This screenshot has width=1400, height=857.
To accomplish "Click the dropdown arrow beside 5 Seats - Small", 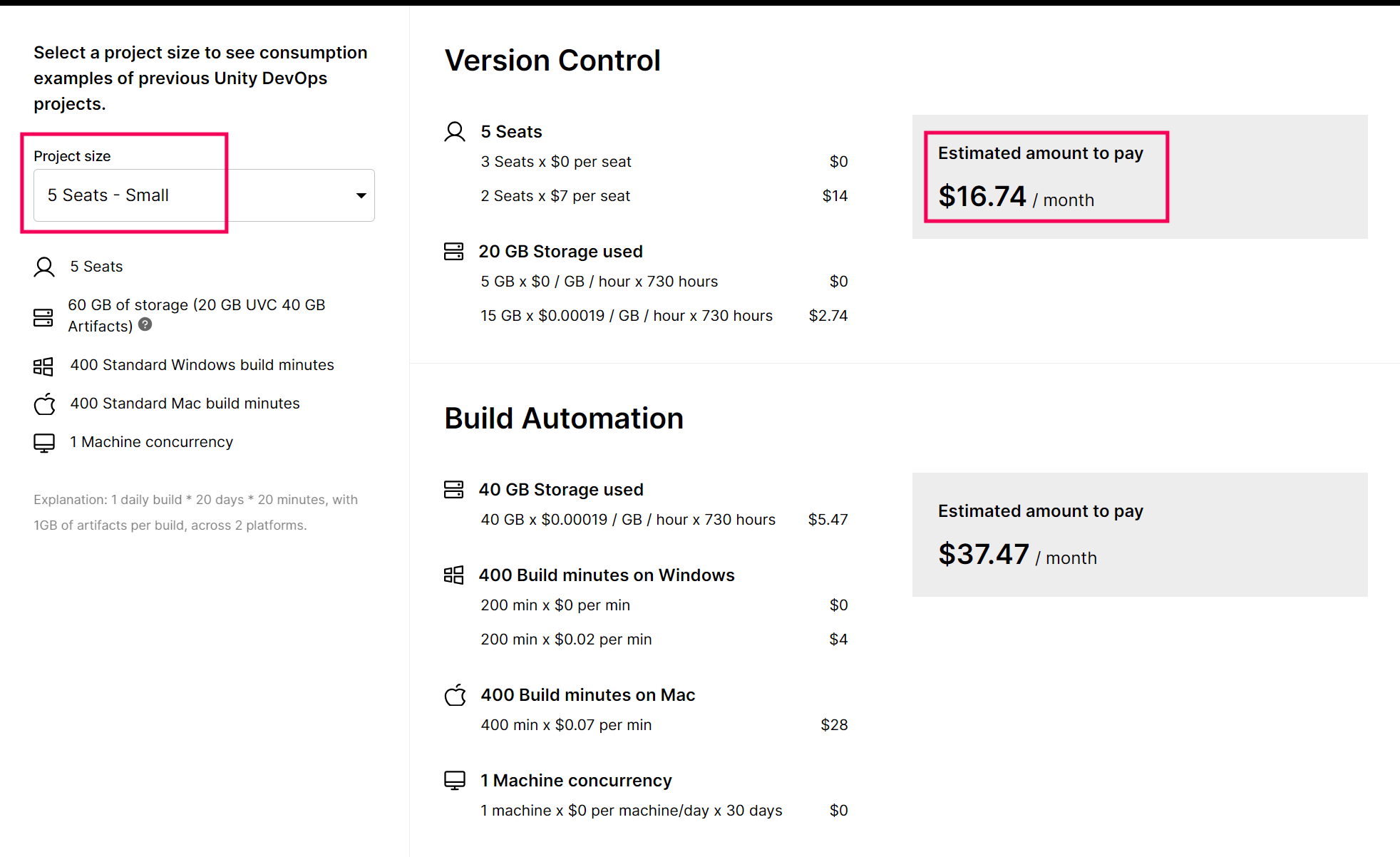I will click(x=361, y=195).
